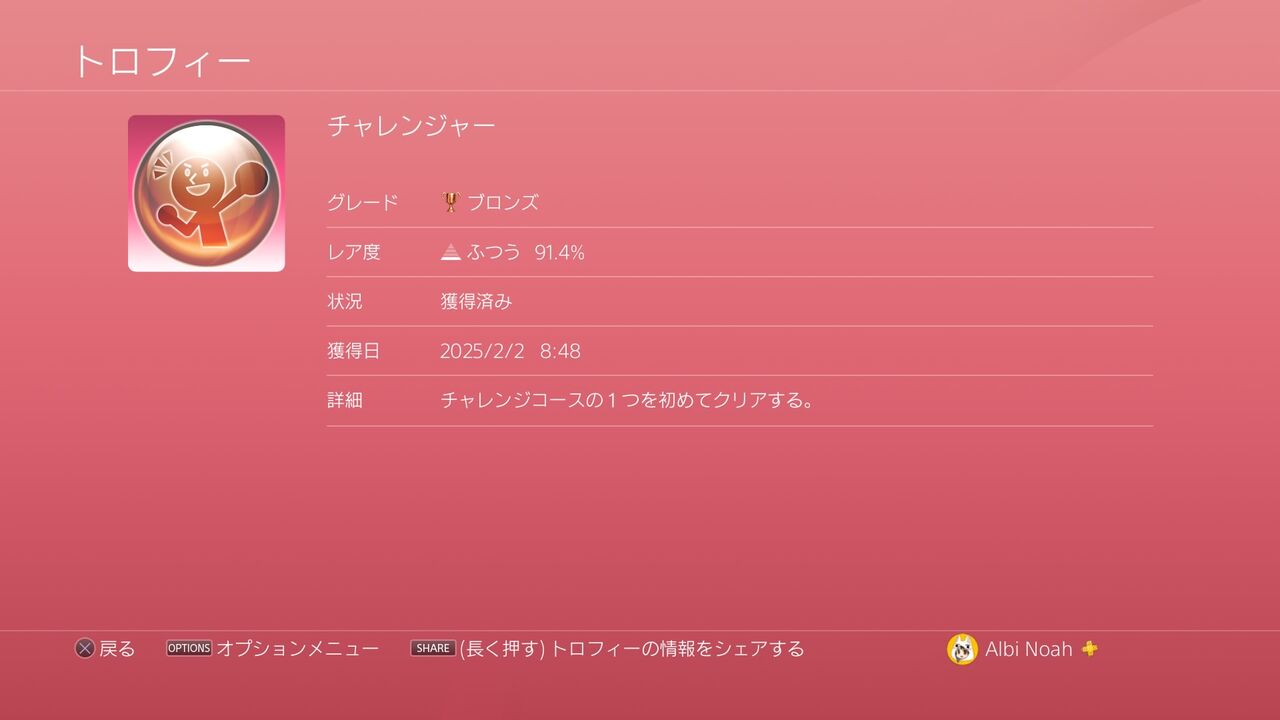Select the チャレンジャー trophy name
Screen dimensions: 1280x720
[412, 126]
